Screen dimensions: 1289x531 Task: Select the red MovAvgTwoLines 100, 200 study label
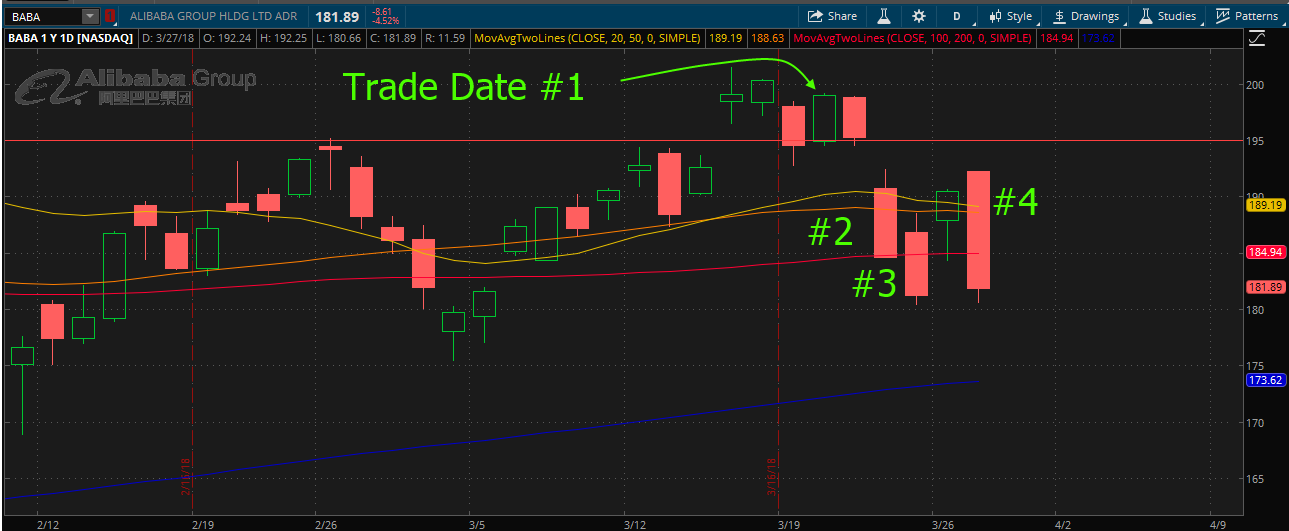click(x=910, y=38)
